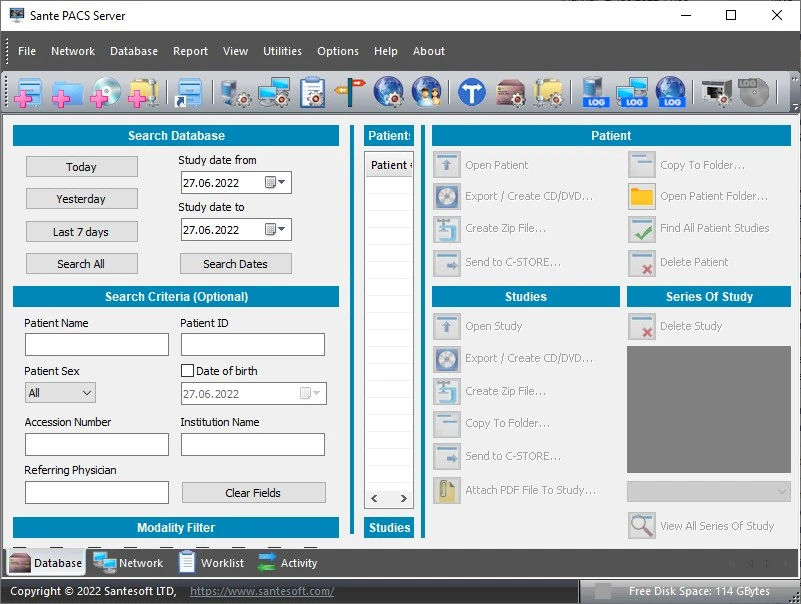This screenshot has width=801, height=604.
Task: Click the Last 7 days button
Action: 81,232
